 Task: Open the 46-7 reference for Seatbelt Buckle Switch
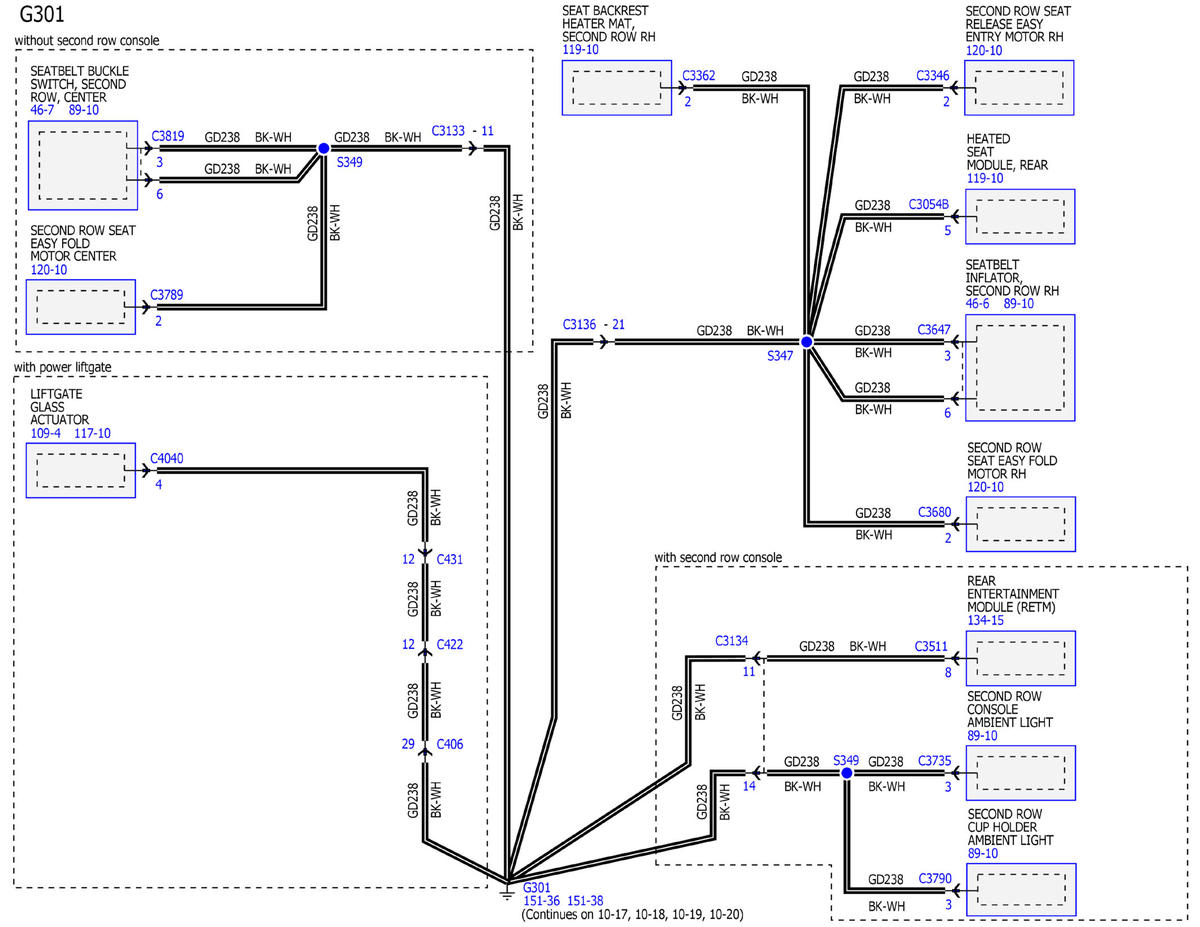click(x=43, y=110)
